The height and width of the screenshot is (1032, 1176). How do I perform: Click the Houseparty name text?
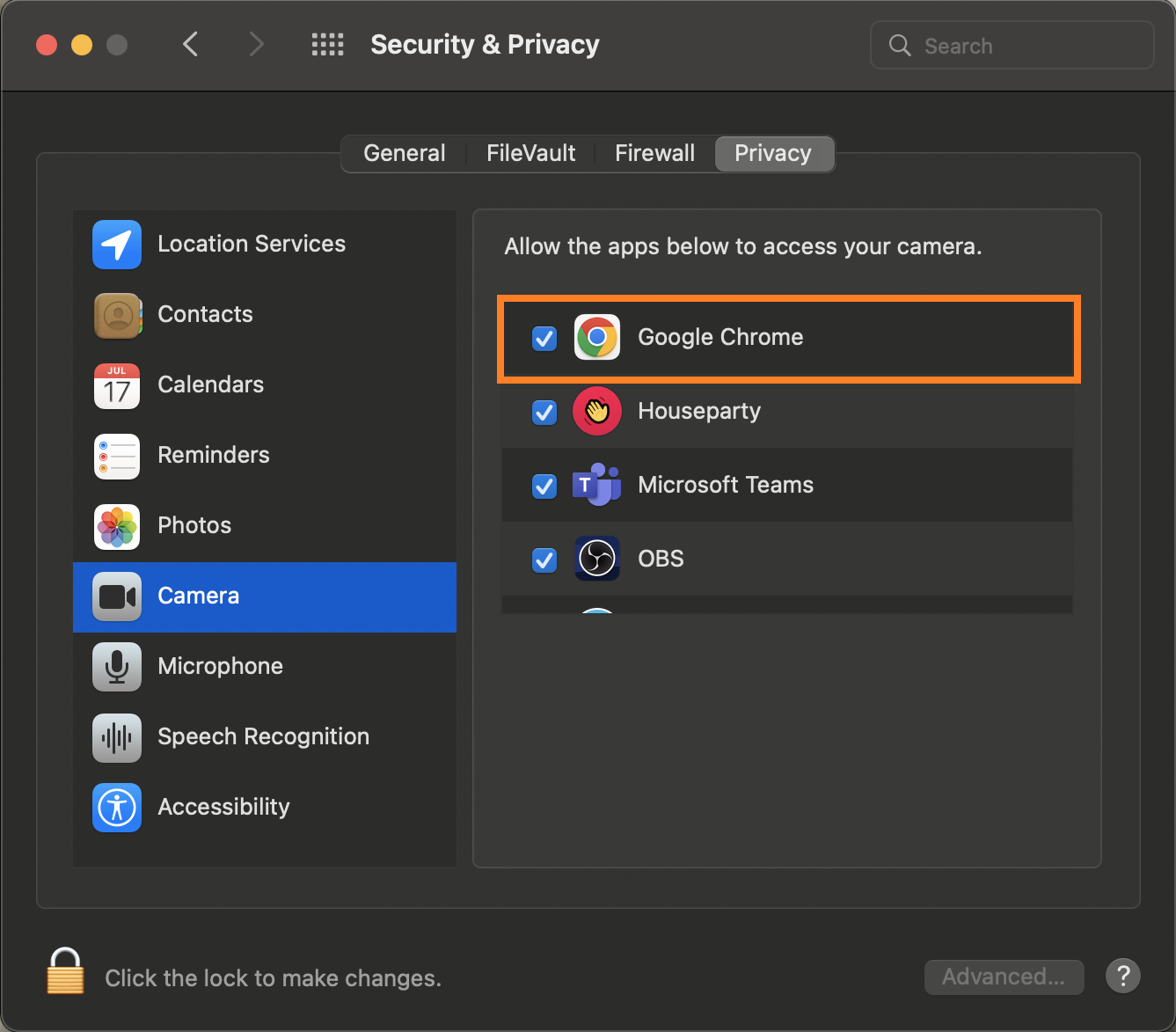pos(699,411)
